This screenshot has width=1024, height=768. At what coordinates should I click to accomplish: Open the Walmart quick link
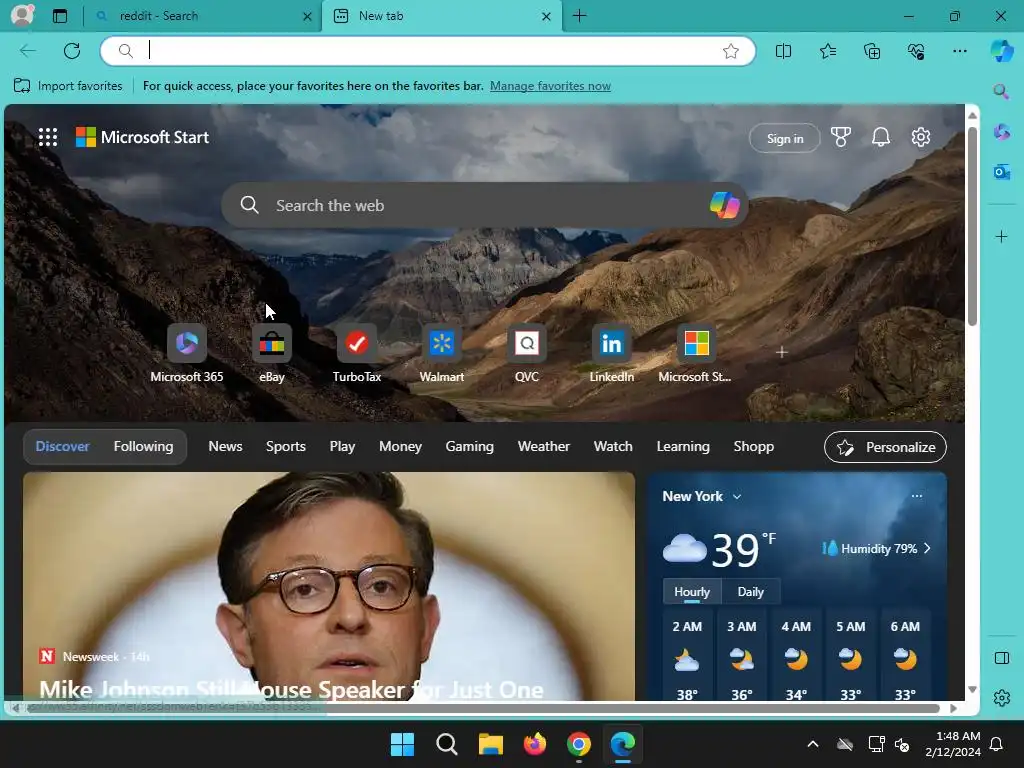point(441,353)
